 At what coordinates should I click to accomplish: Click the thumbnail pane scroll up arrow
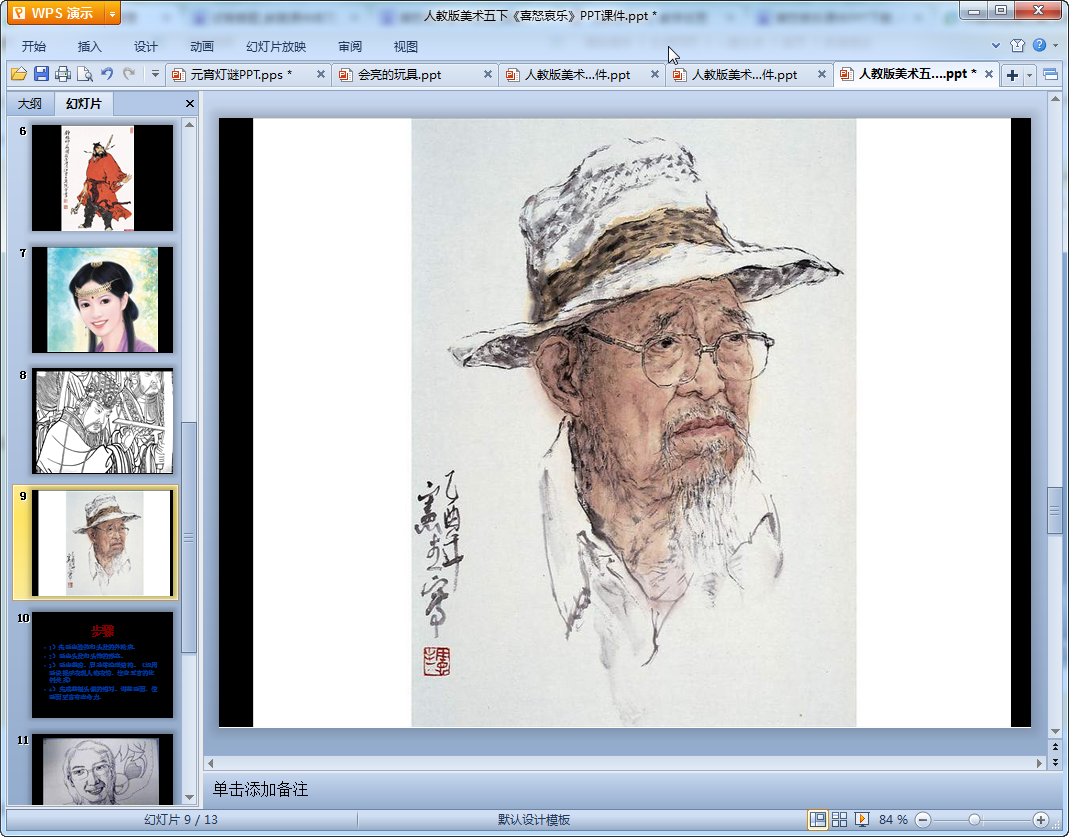click(190, 125)
